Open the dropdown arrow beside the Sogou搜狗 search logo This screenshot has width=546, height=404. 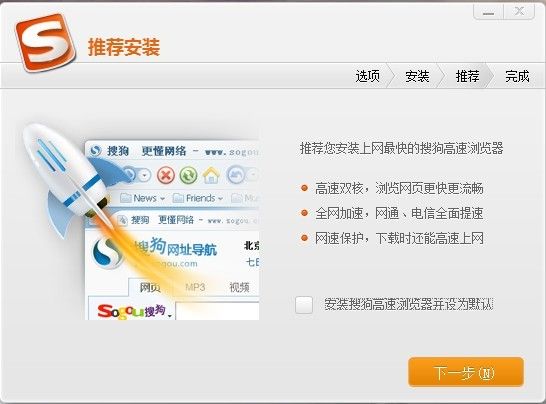coord(170,316)
